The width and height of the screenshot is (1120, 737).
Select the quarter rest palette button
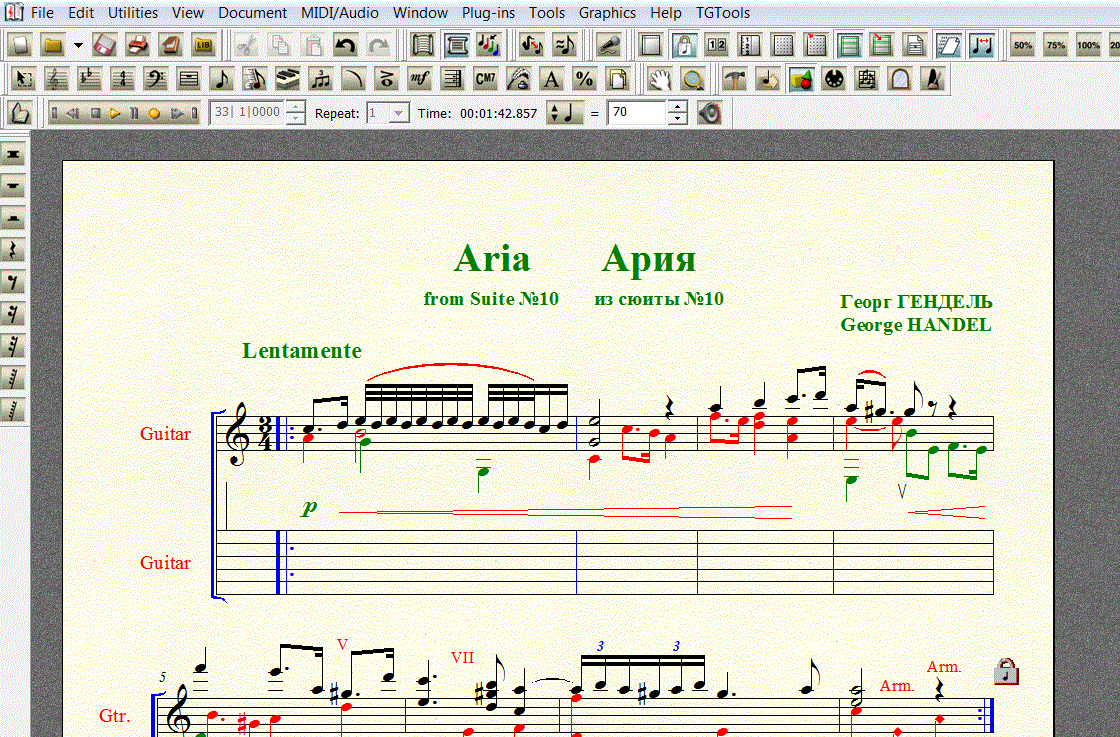click(13, 250)
